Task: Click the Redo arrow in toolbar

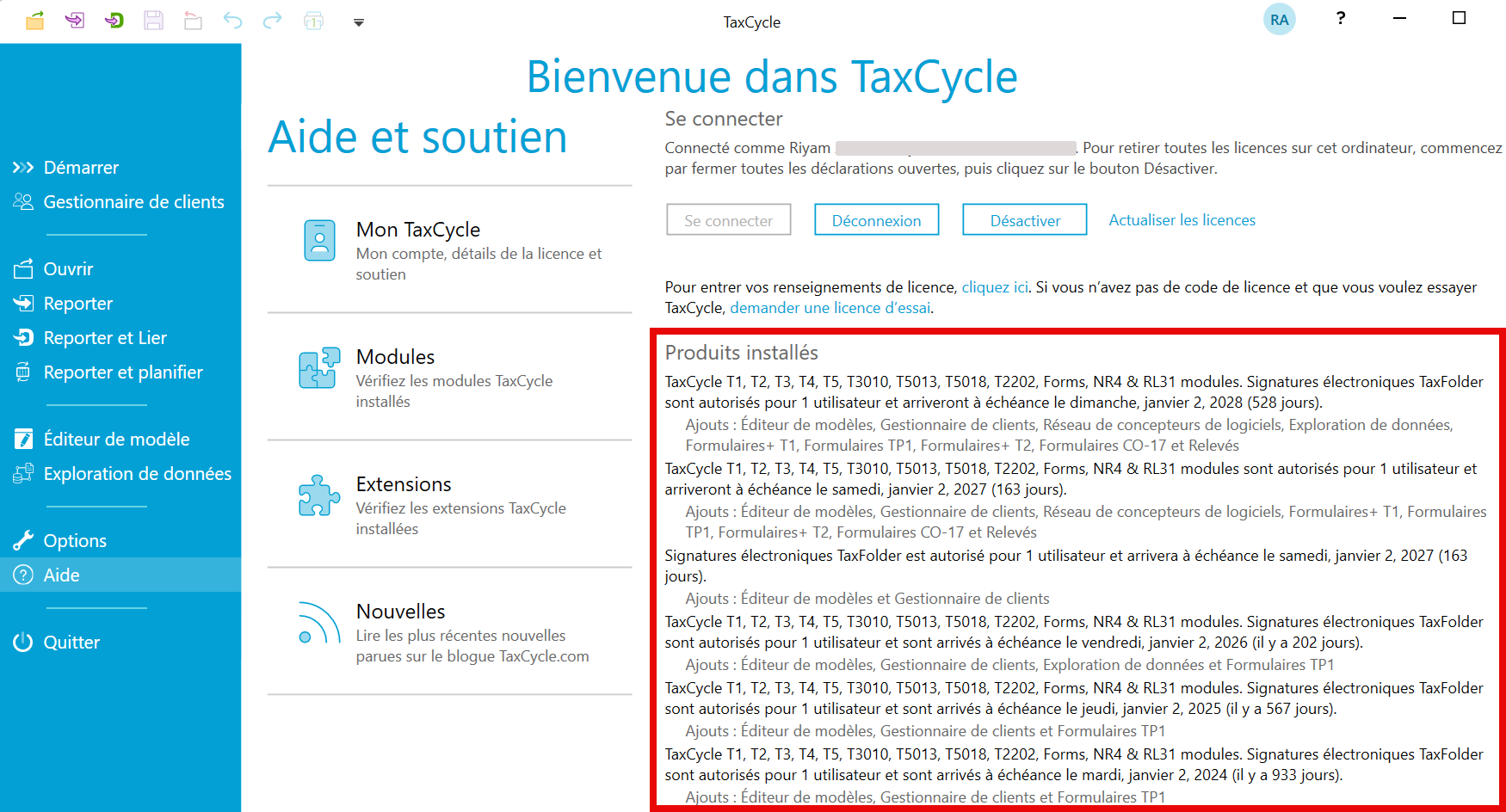Action: tap(272, 21)
